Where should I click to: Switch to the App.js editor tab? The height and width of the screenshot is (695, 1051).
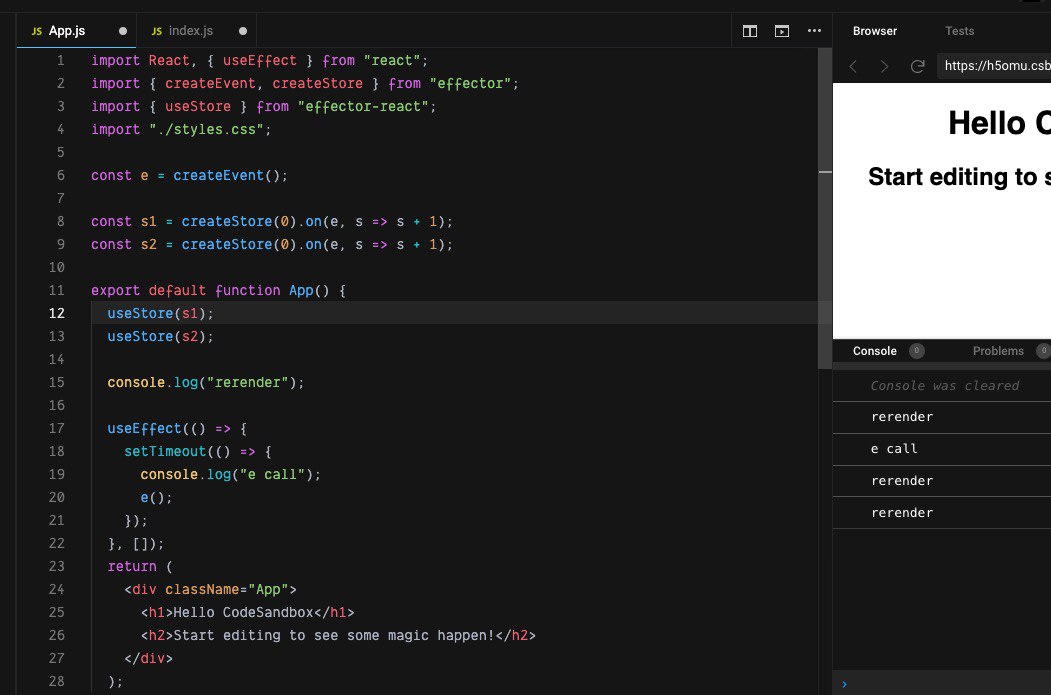76,31
